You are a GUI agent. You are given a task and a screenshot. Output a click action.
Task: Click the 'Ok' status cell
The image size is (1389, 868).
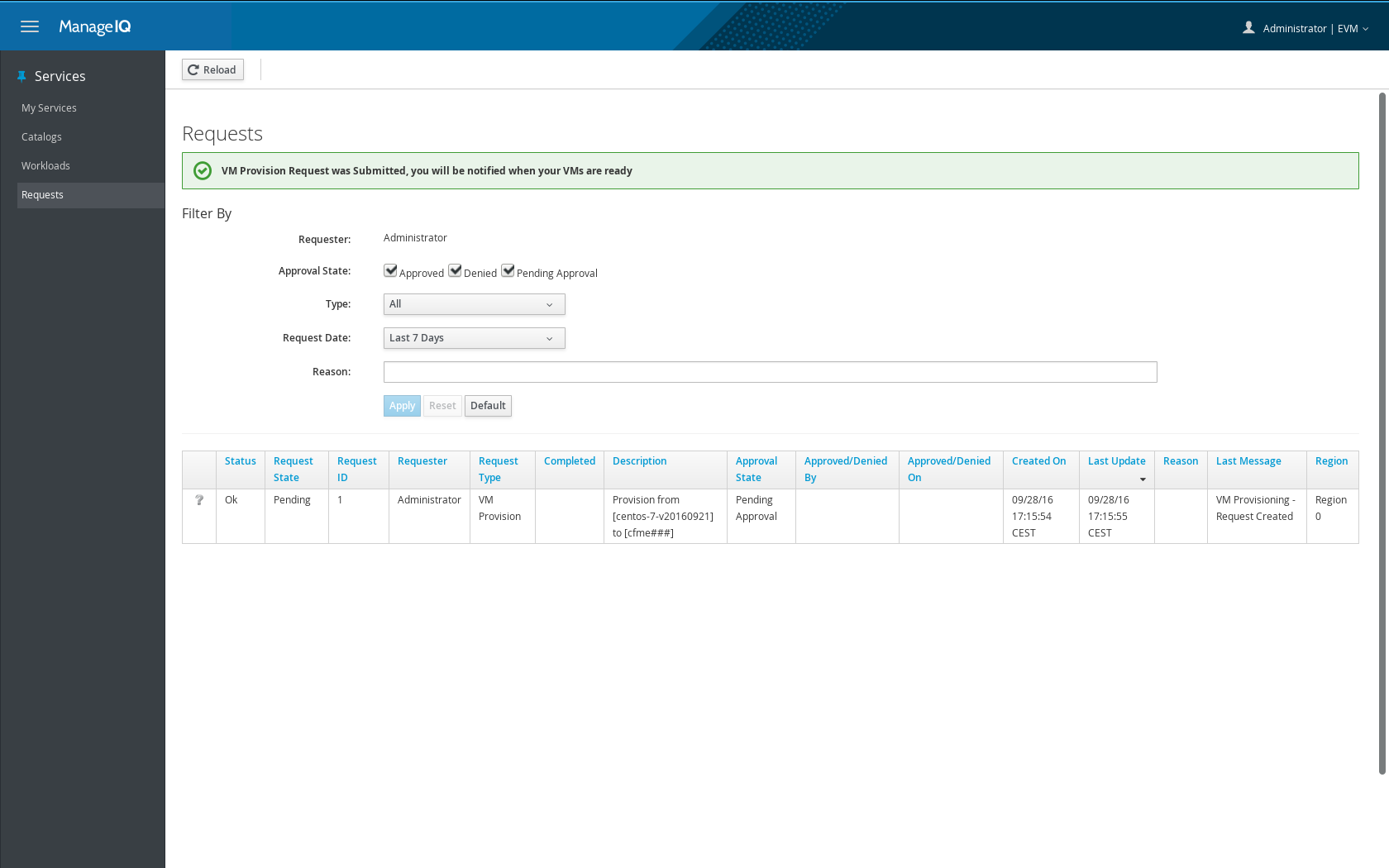point(241,517)
